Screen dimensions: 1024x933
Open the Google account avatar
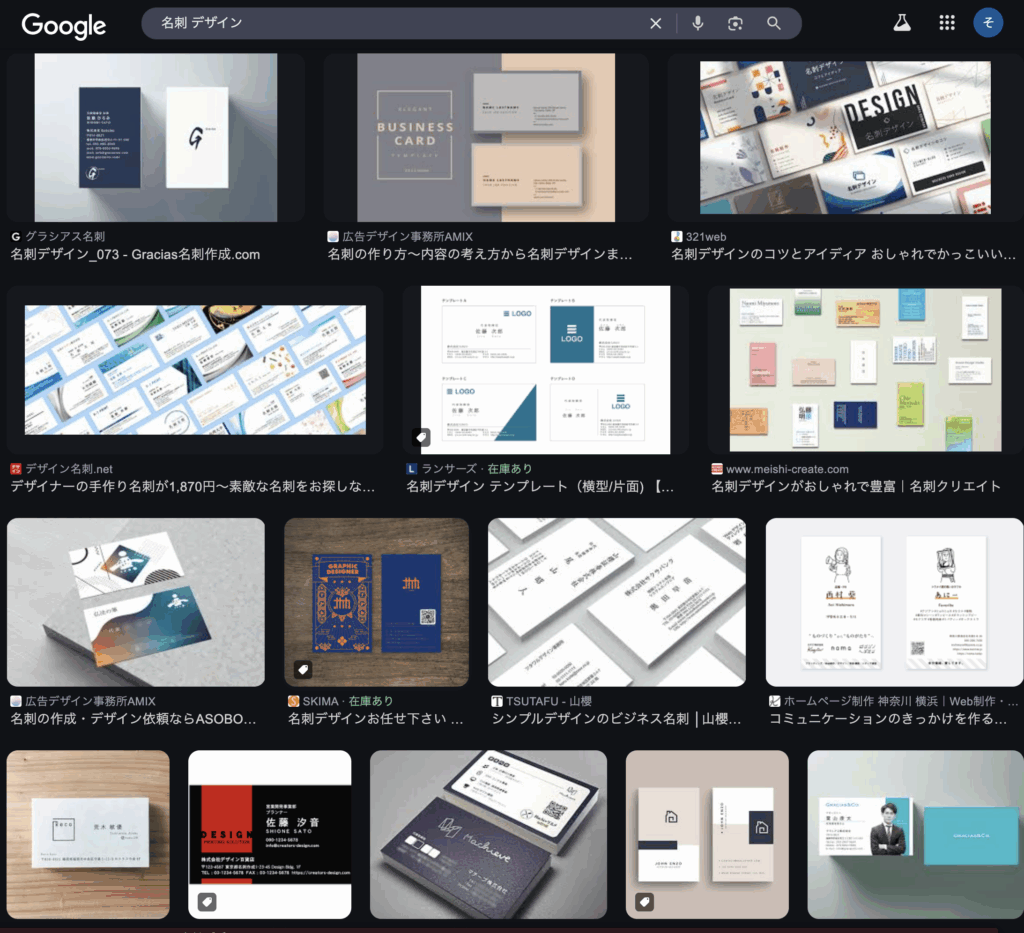pos(988,24)
